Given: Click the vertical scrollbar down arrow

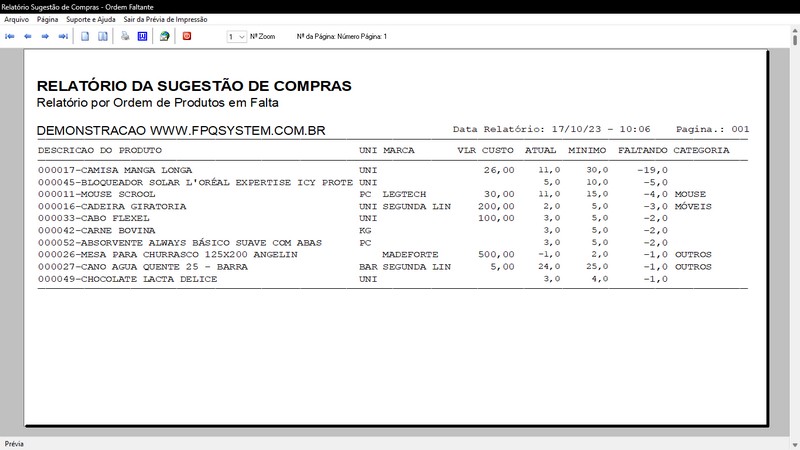Looking at the screenshot, I should tap(795, 445).
